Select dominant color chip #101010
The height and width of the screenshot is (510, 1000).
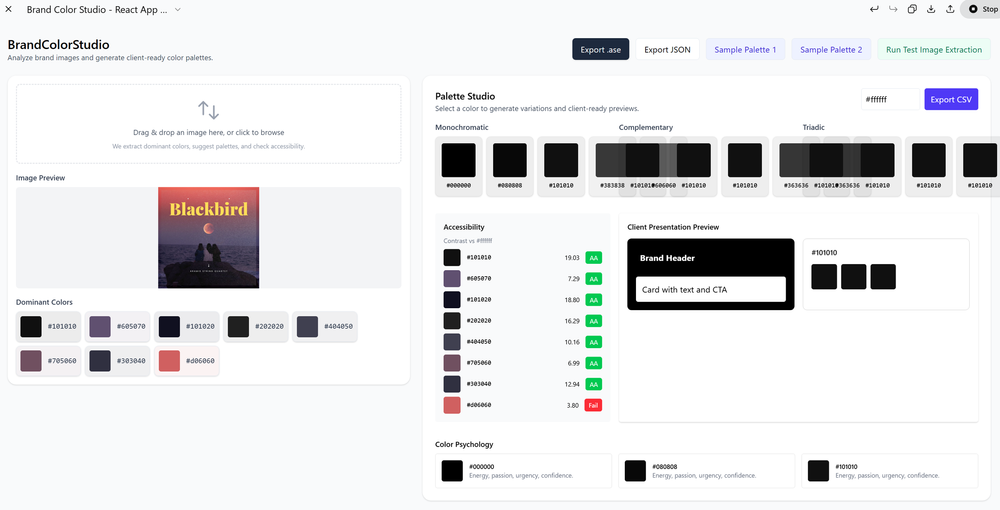coord(48,326)
